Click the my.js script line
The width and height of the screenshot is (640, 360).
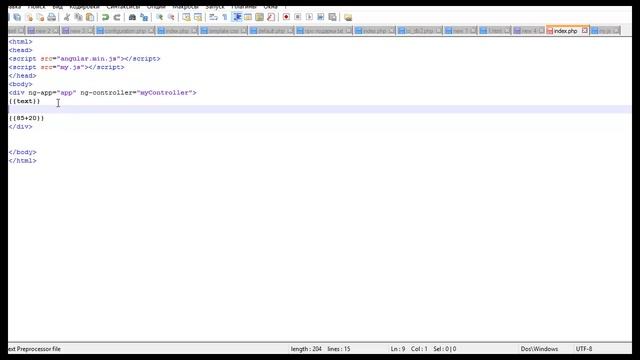coord(67,67)
